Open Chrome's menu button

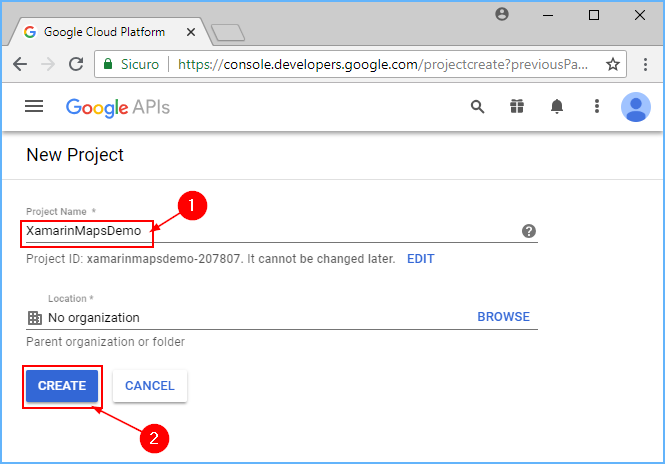(643, 64)
